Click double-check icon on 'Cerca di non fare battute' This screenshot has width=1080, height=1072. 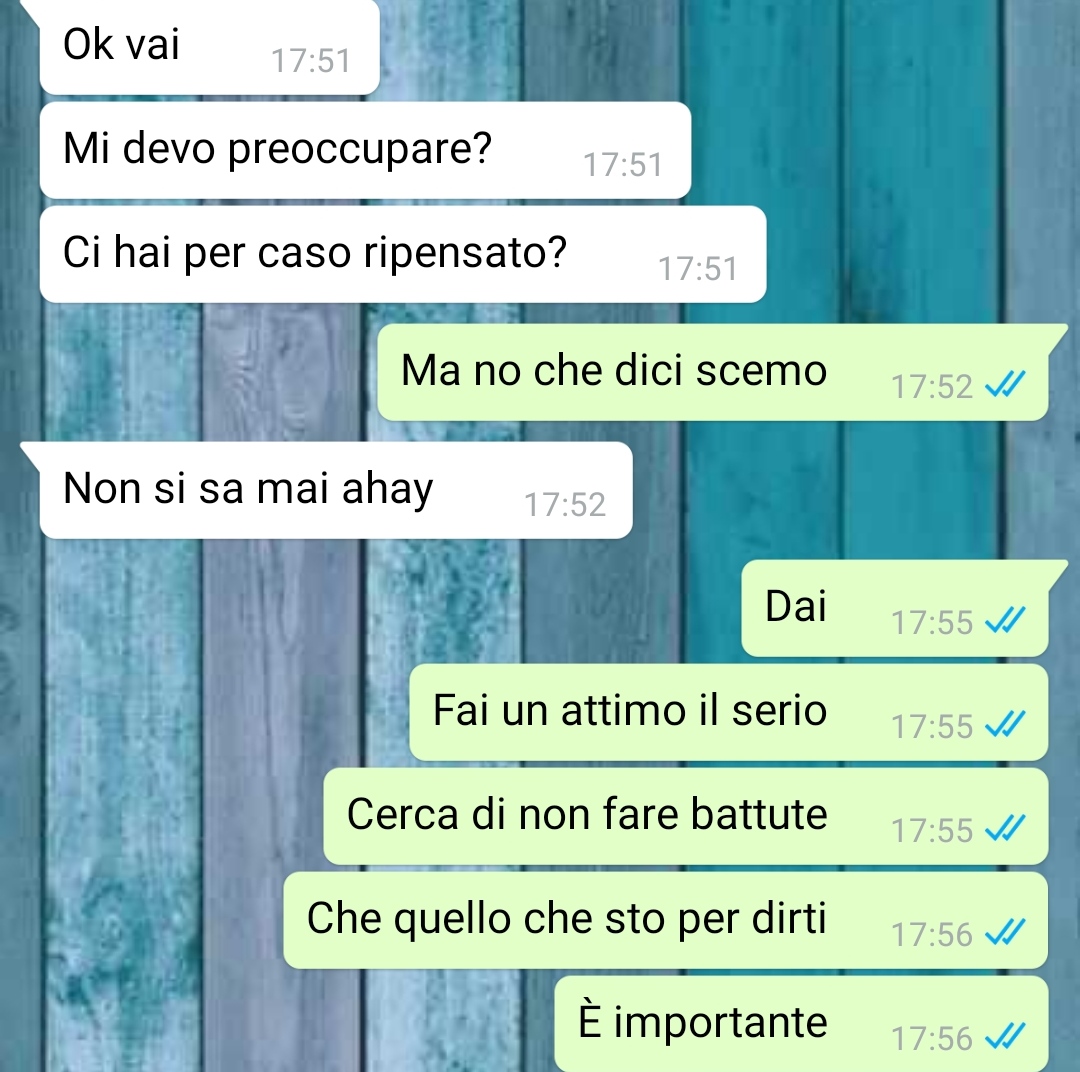1006,829
